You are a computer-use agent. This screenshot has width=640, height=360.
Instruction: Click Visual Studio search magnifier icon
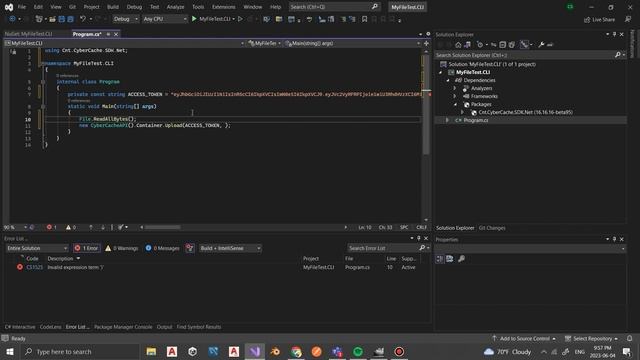374,7
